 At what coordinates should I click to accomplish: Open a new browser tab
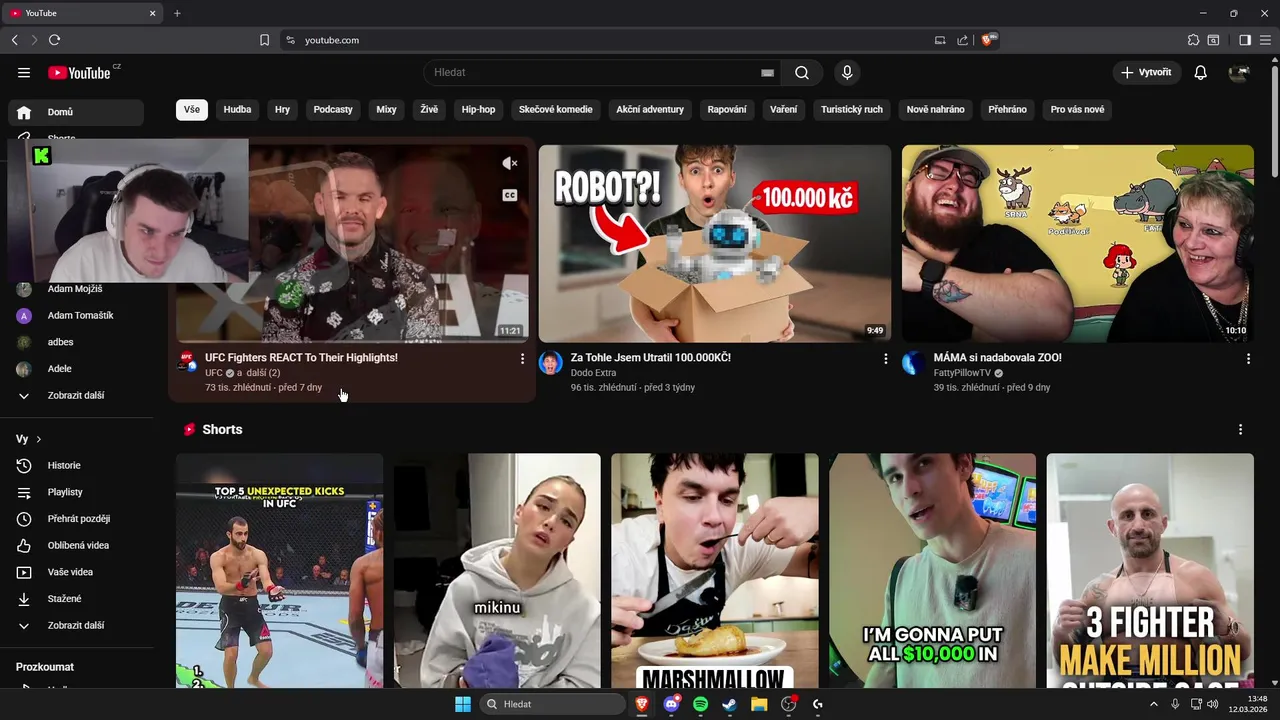pyautogui.click(x=177, y=13)
